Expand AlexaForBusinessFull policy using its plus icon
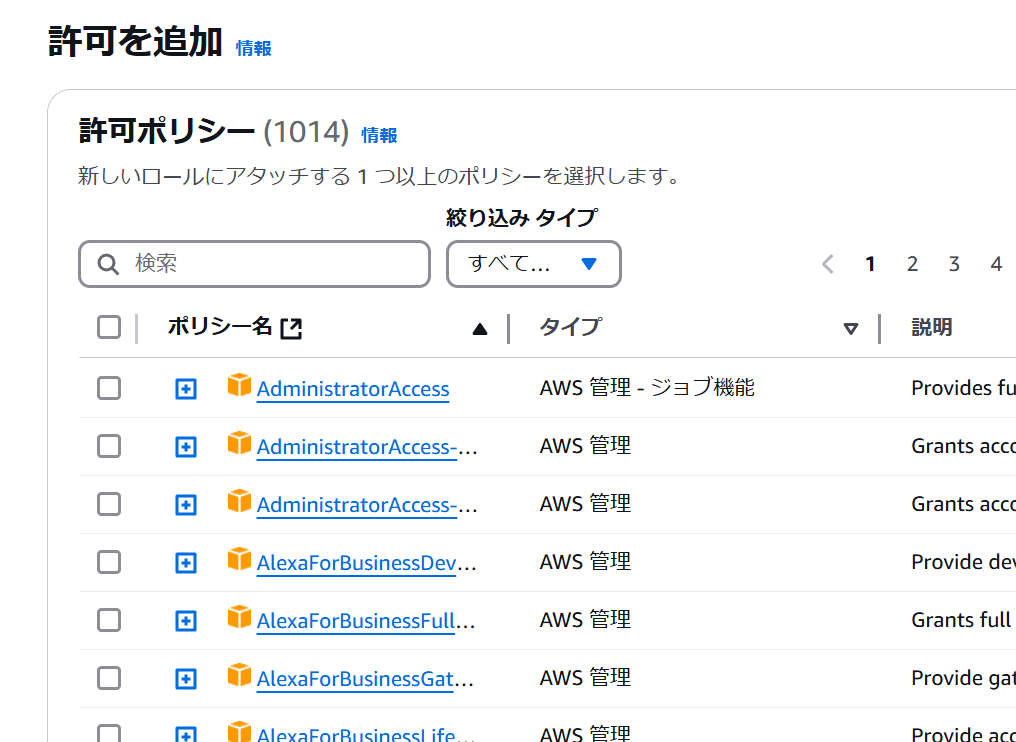The width and height of the screenshot is (1016, 742). [185, 620]
